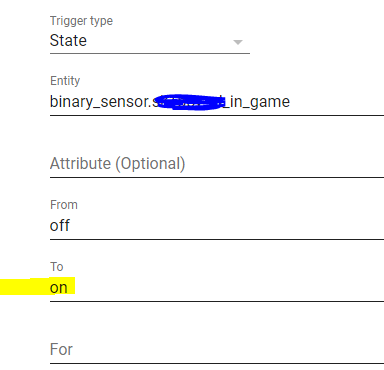Screen dimensions: 384x370
Task: Click the To field containing on
Action: [217, 288]
